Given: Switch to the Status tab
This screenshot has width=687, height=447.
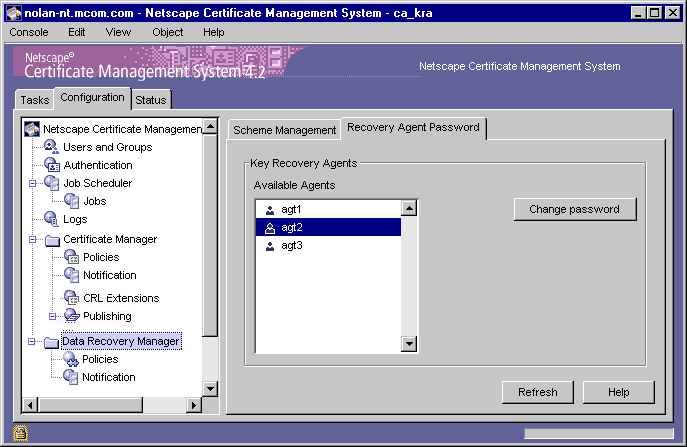Looking at the screenshot, I should [151, 100].
